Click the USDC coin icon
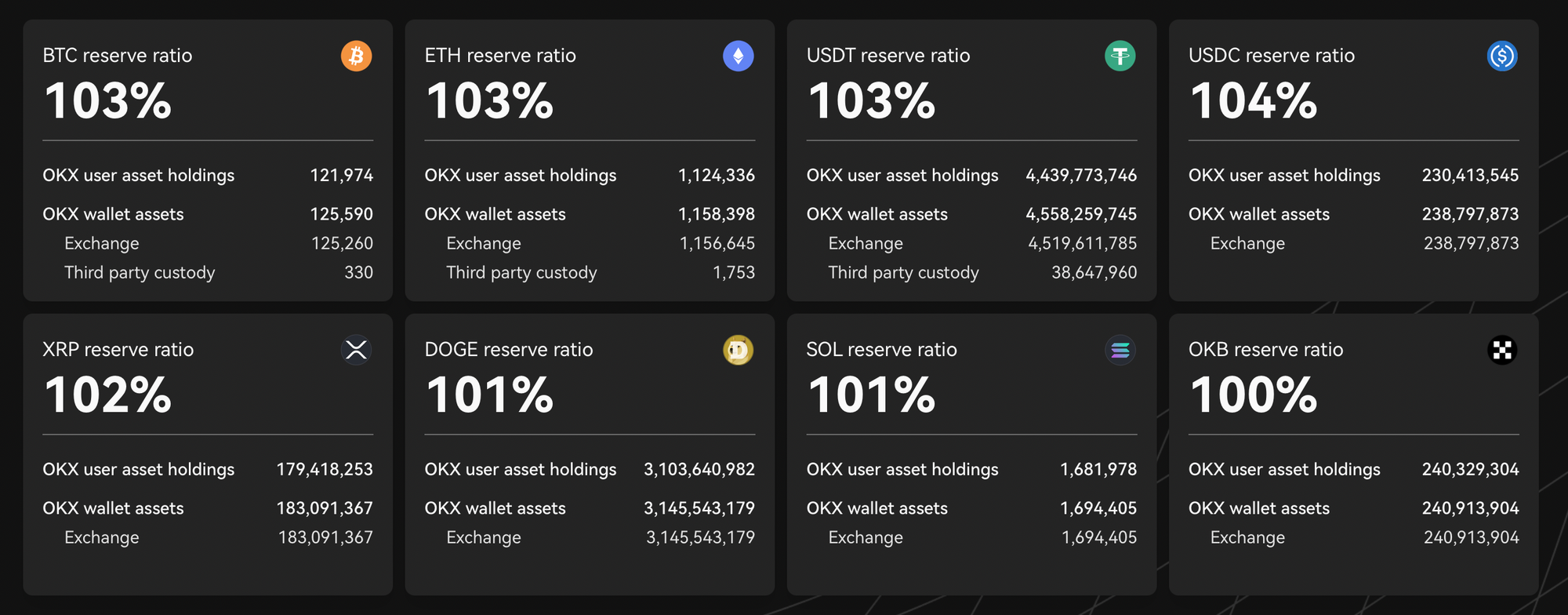Screen dimensions: 1568x615 1502,56
